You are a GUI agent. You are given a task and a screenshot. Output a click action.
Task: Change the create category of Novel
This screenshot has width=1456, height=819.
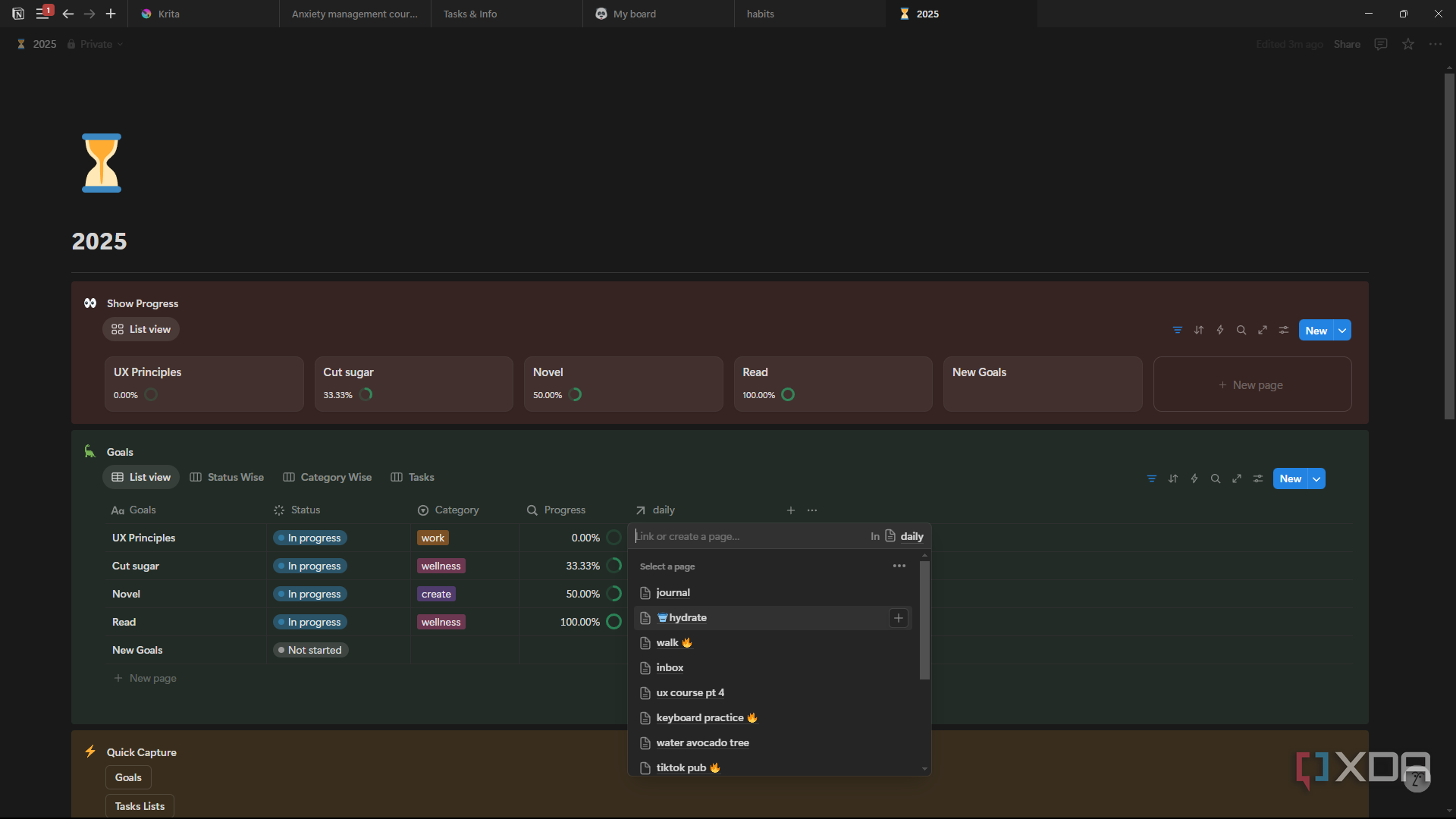click(436, 594)
